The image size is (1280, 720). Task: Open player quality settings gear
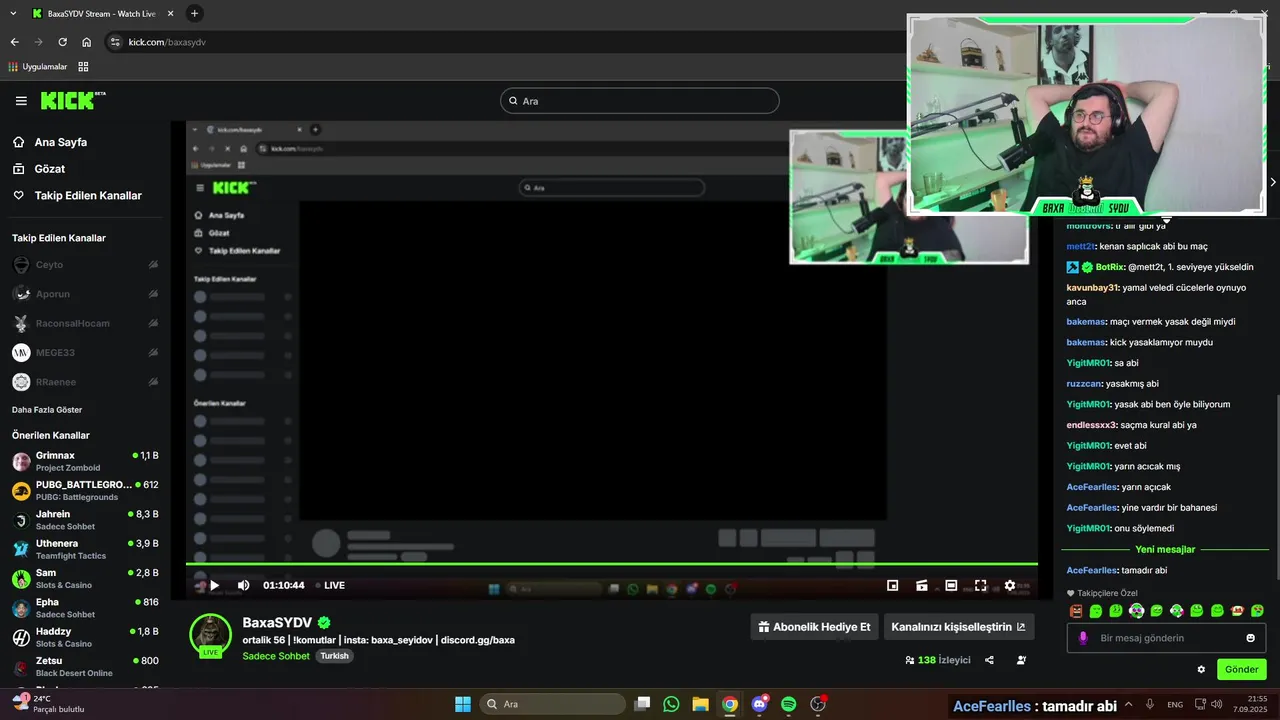(x=1010, y=585)
